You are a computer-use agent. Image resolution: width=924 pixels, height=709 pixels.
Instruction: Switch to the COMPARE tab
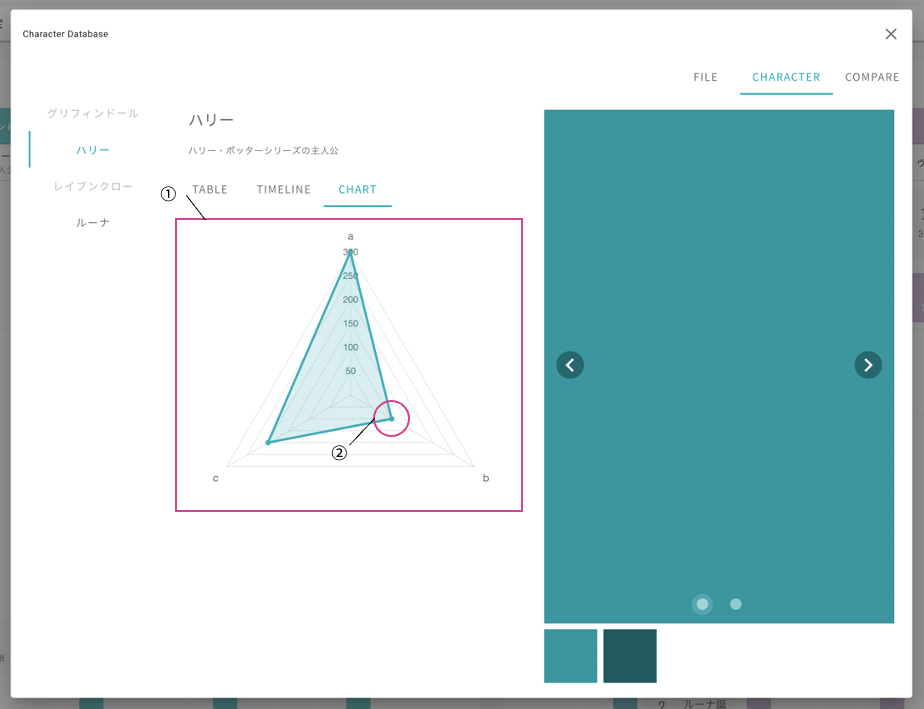click(x=872, y=77)
